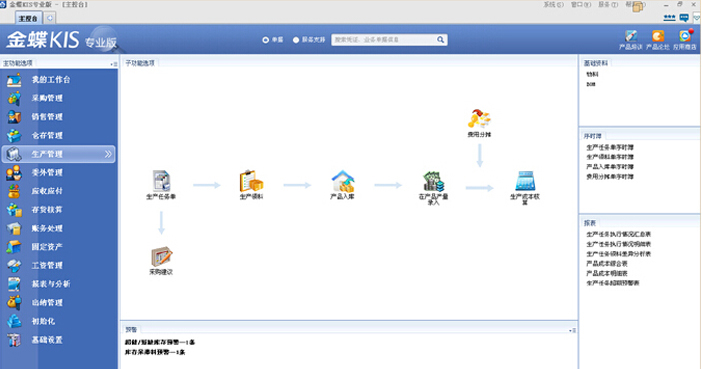
Task: Collapse the 预警 panel arrow
Action: click(572, 330)
